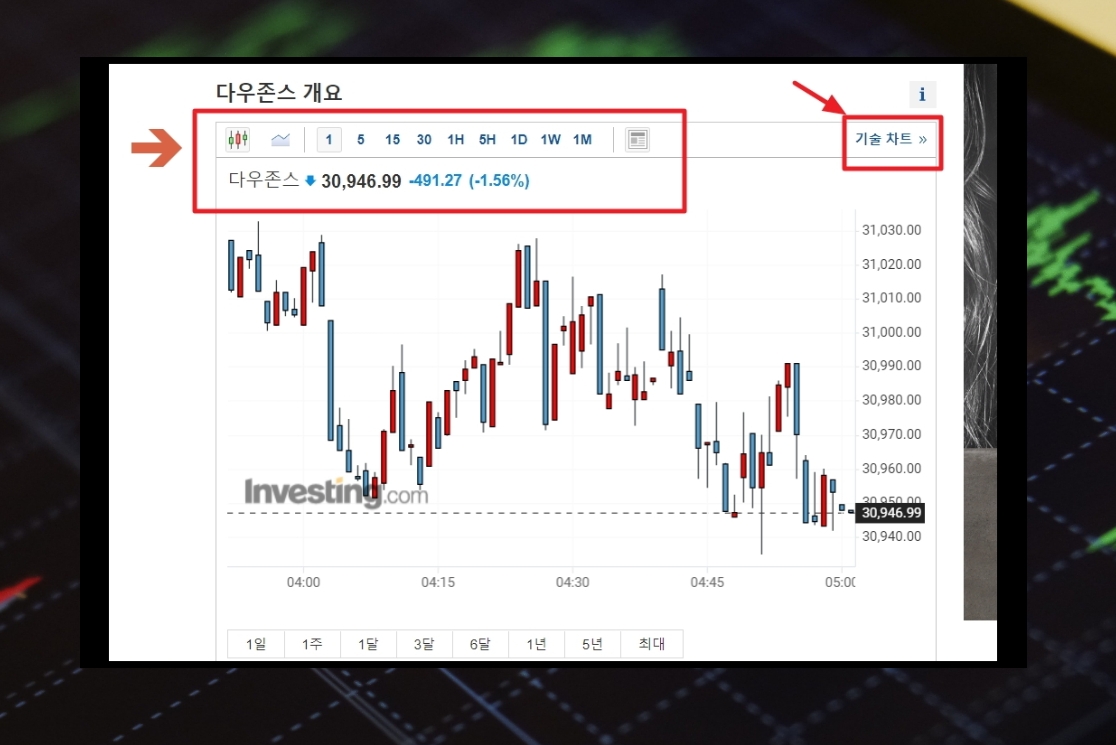Select the 1W interval
Image resolution: width=1116 pixels, height=745 pixels.
coord(550,139)
